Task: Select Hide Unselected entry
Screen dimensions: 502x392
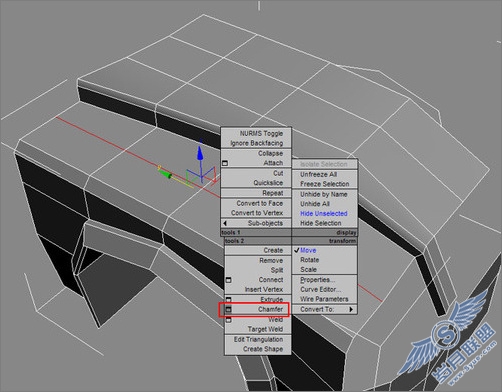Action: tap(324, 213)
